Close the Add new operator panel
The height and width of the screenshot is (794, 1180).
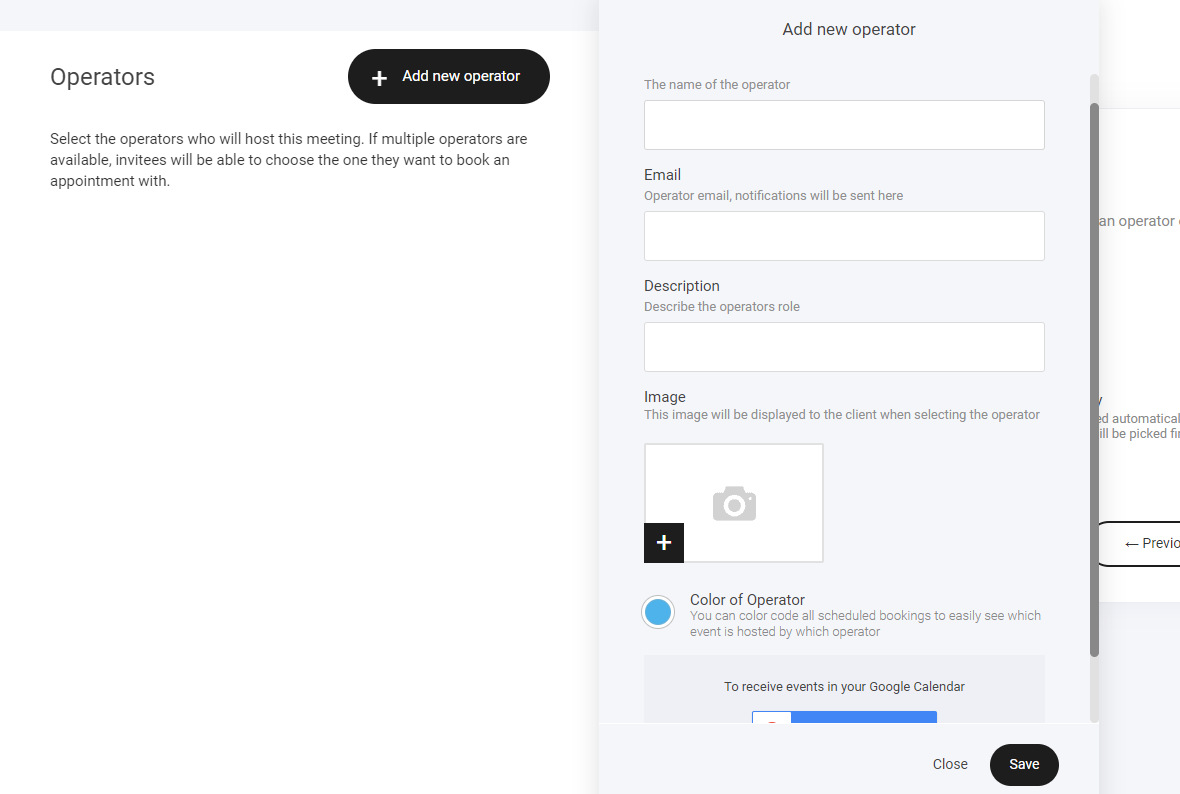click(950, 764)
